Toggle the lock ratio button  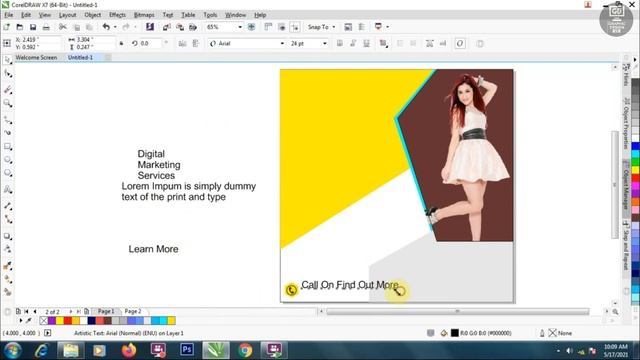click(x=121, y=43)
